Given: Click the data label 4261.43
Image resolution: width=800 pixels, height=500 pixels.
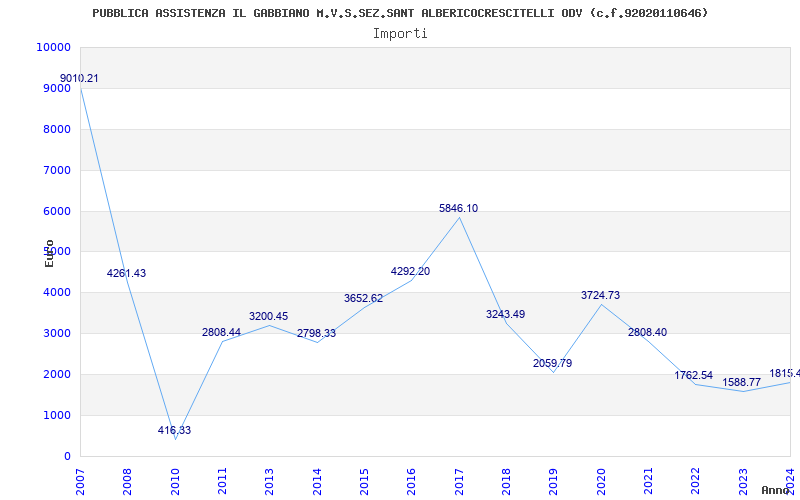Looking at the screenshot, I should pos(126,273).
